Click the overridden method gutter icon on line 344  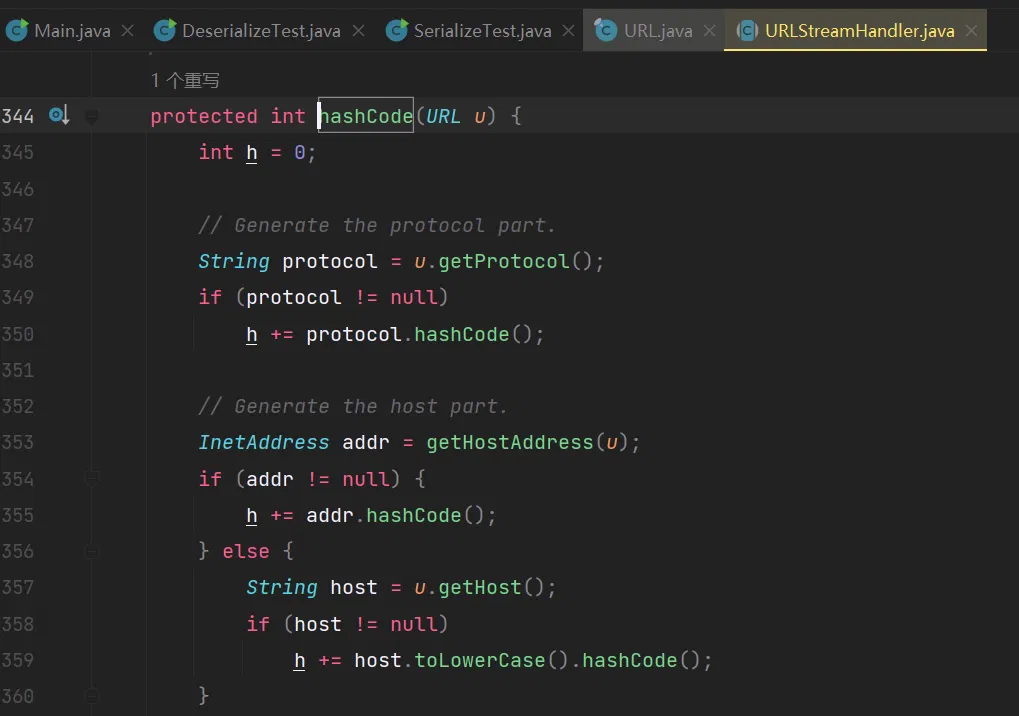(59, 116)
